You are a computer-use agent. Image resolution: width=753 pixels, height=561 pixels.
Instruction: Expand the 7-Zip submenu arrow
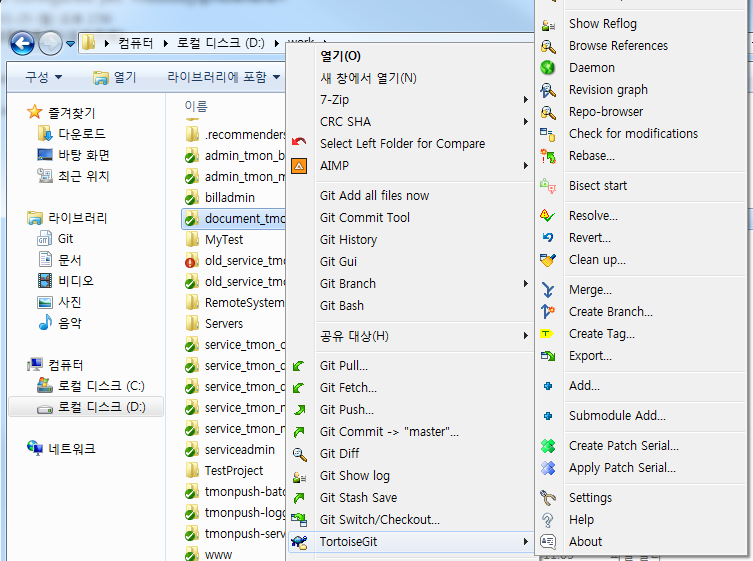(x=525, y=100)
